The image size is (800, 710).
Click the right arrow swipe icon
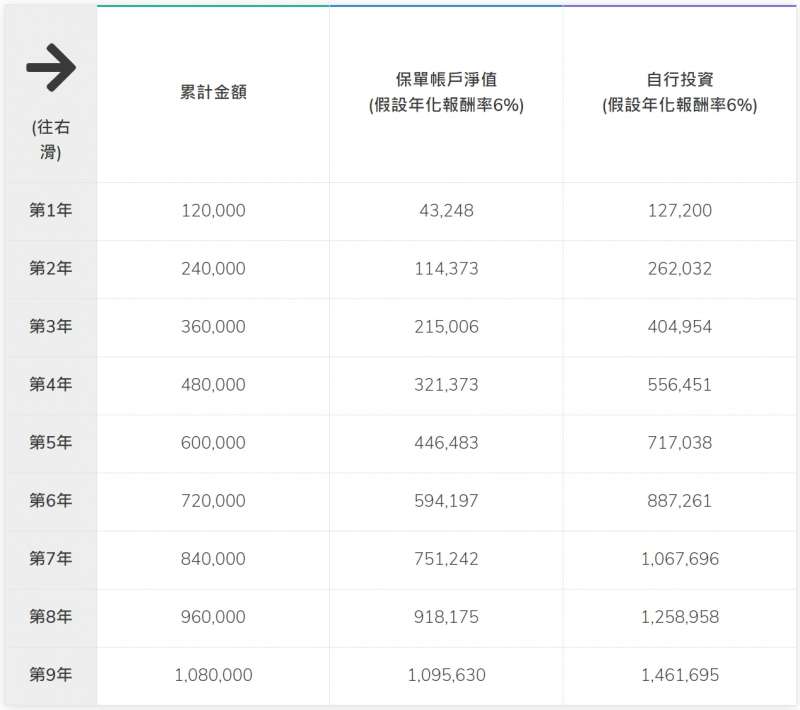point(51,67)
